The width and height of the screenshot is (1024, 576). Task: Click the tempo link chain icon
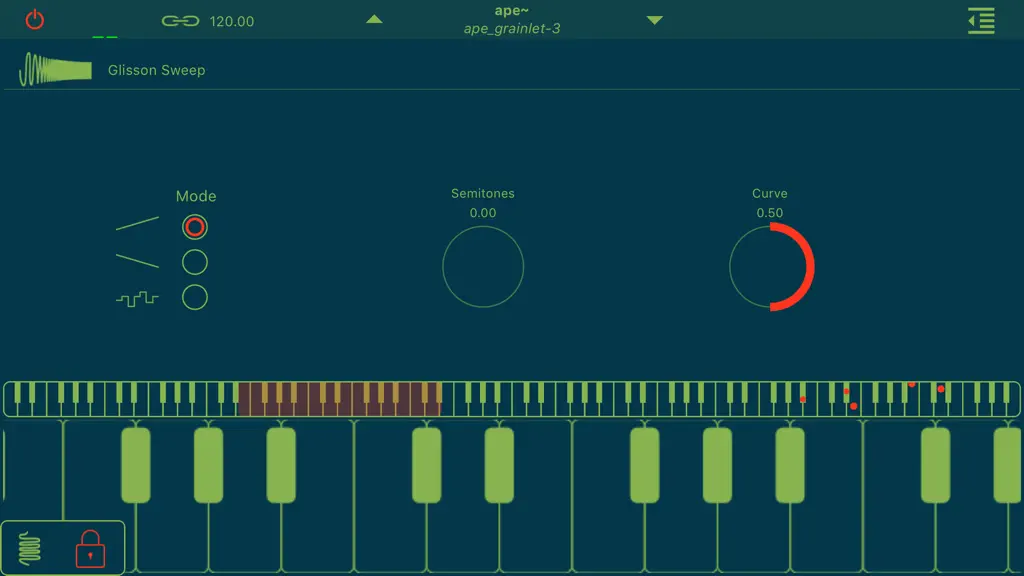click(180, 21)
